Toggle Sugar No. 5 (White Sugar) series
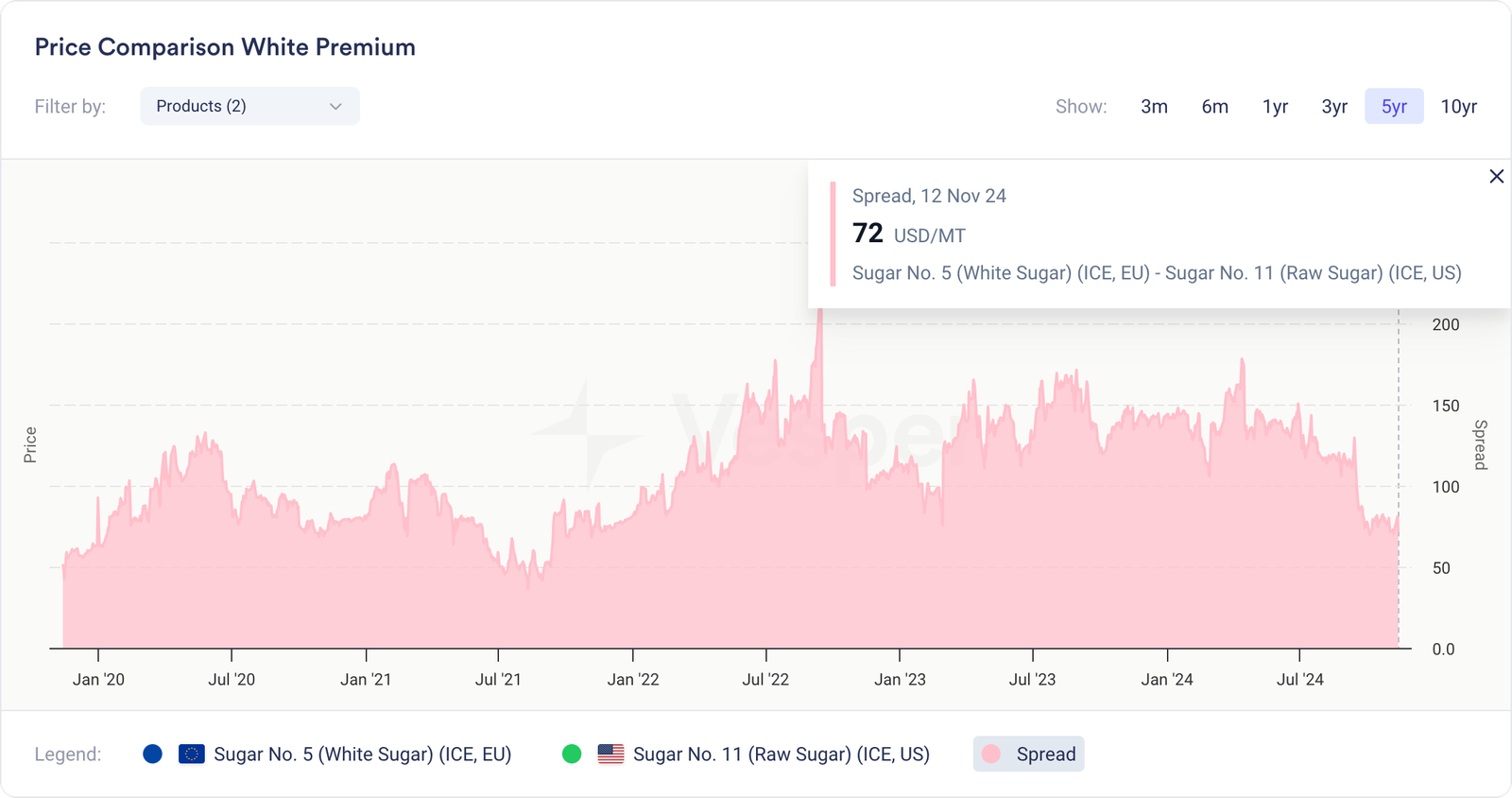The height and width of the screenshot is (798, 1512). click(x=362, y=755)
